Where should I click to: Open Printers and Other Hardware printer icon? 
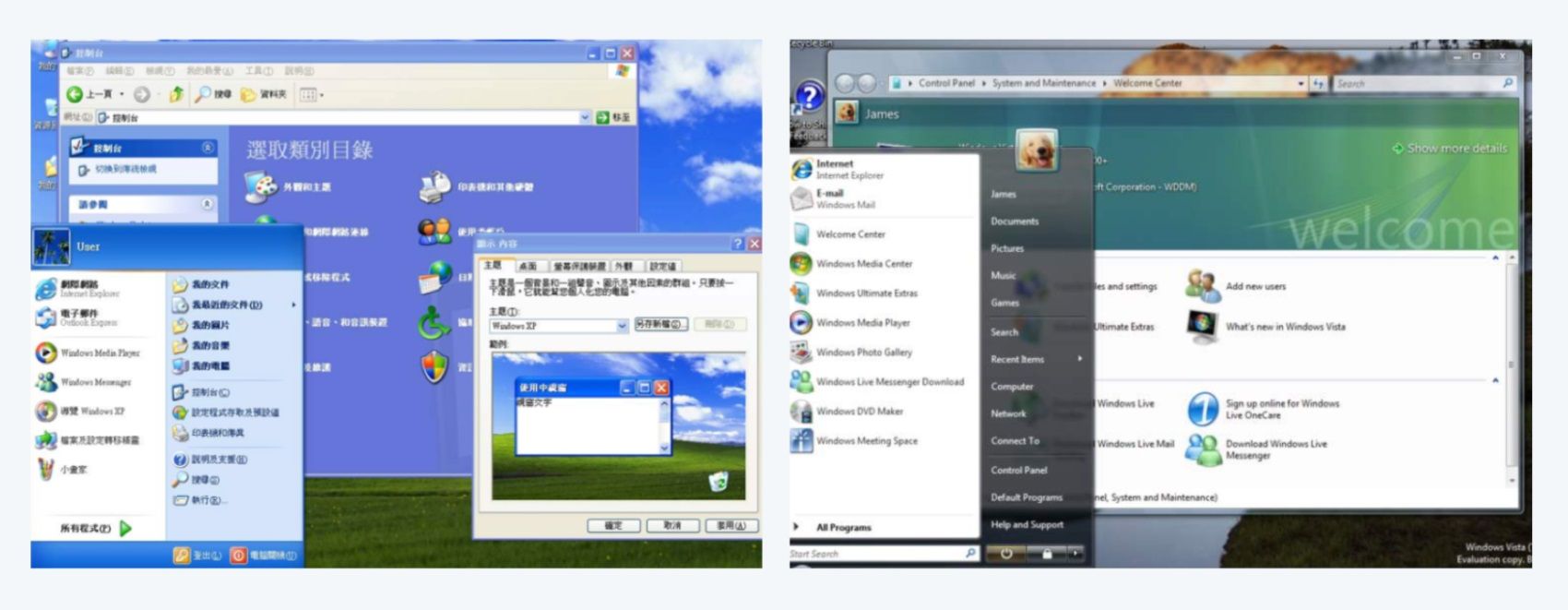click(434, 186)
